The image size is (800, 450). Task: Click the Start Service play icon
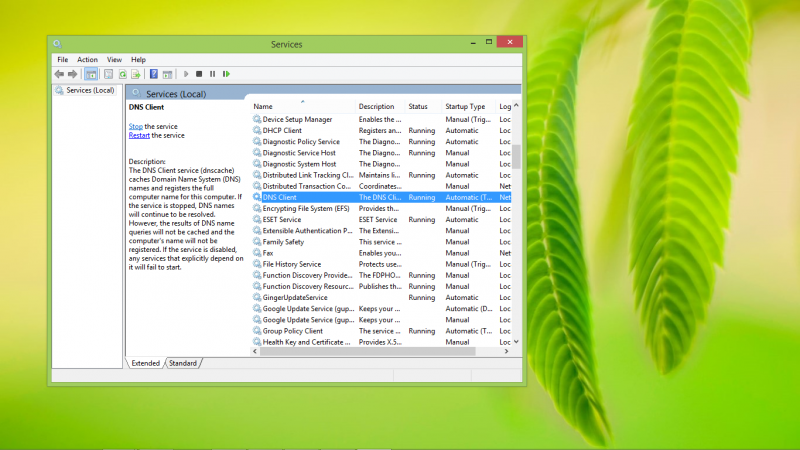point(186,74)
